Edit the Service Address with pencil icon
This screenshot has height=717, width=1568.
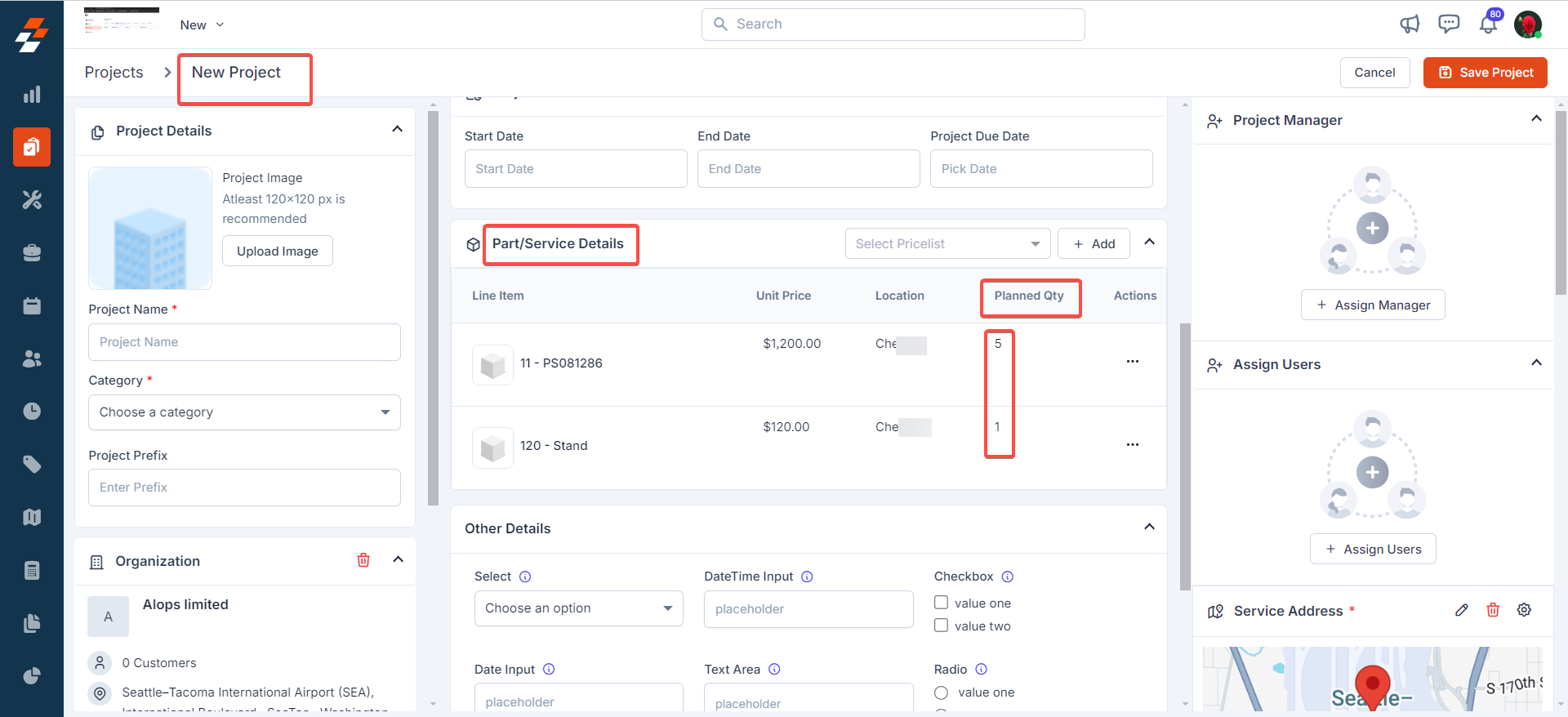pos(1462,610)
